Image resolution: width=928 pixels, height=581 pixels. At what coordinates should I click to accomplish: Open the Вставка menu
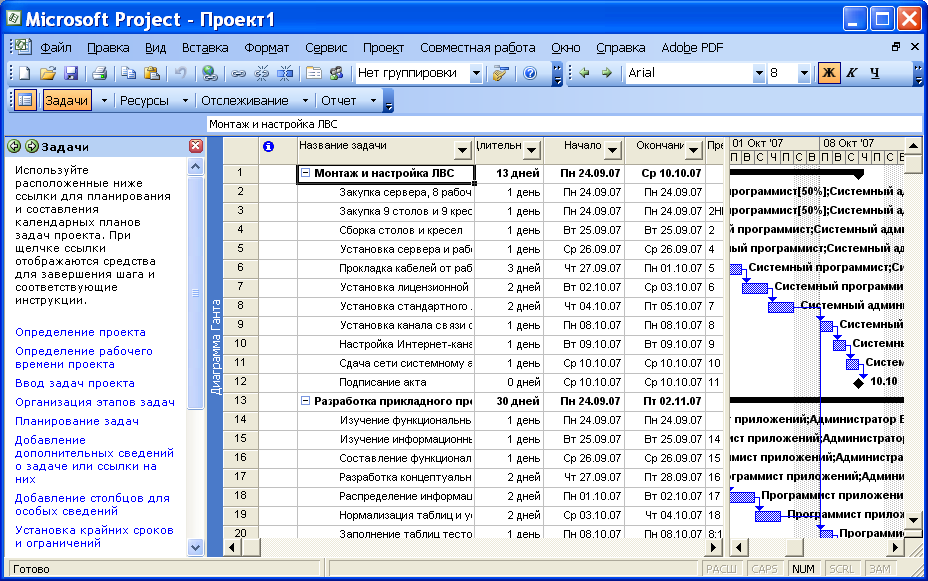(x=205, y=48)
